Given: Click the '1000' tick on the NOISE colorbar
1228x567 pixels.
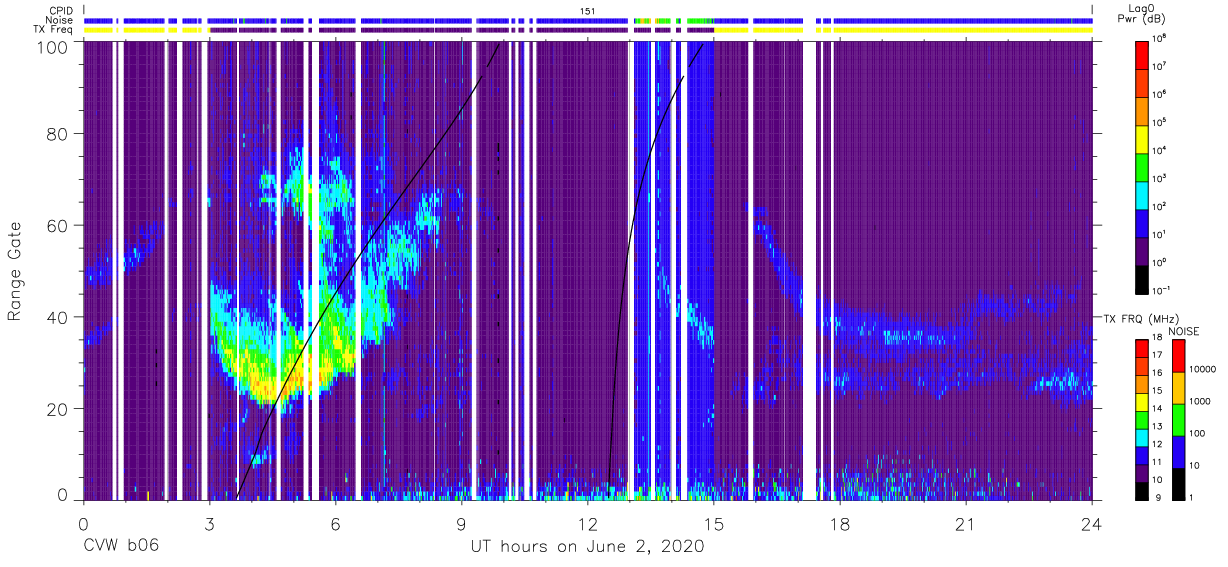Looking at the screenshot, I should (1202, 402).
